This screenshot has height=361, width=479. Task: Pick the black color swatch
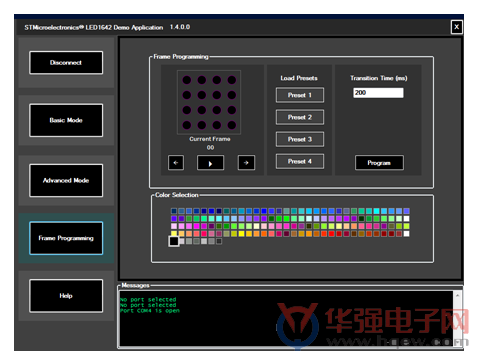pyautogui.click(x=174, y=241)
